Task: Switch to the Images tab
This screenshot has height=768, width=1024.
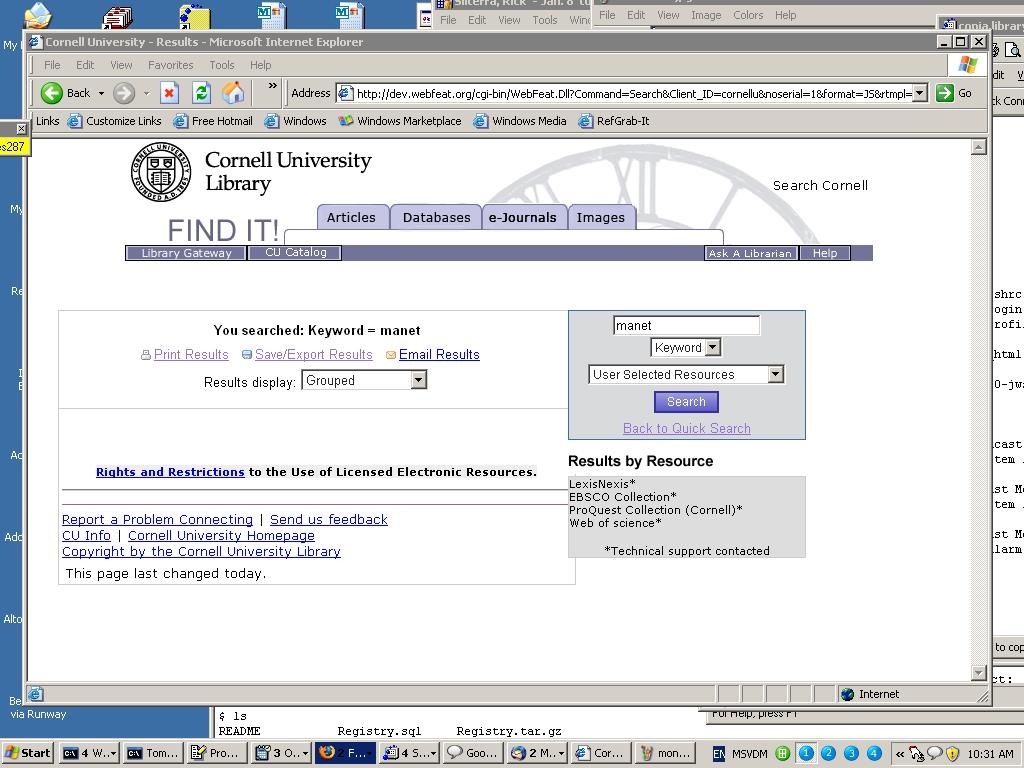Action: pos(601,217)
